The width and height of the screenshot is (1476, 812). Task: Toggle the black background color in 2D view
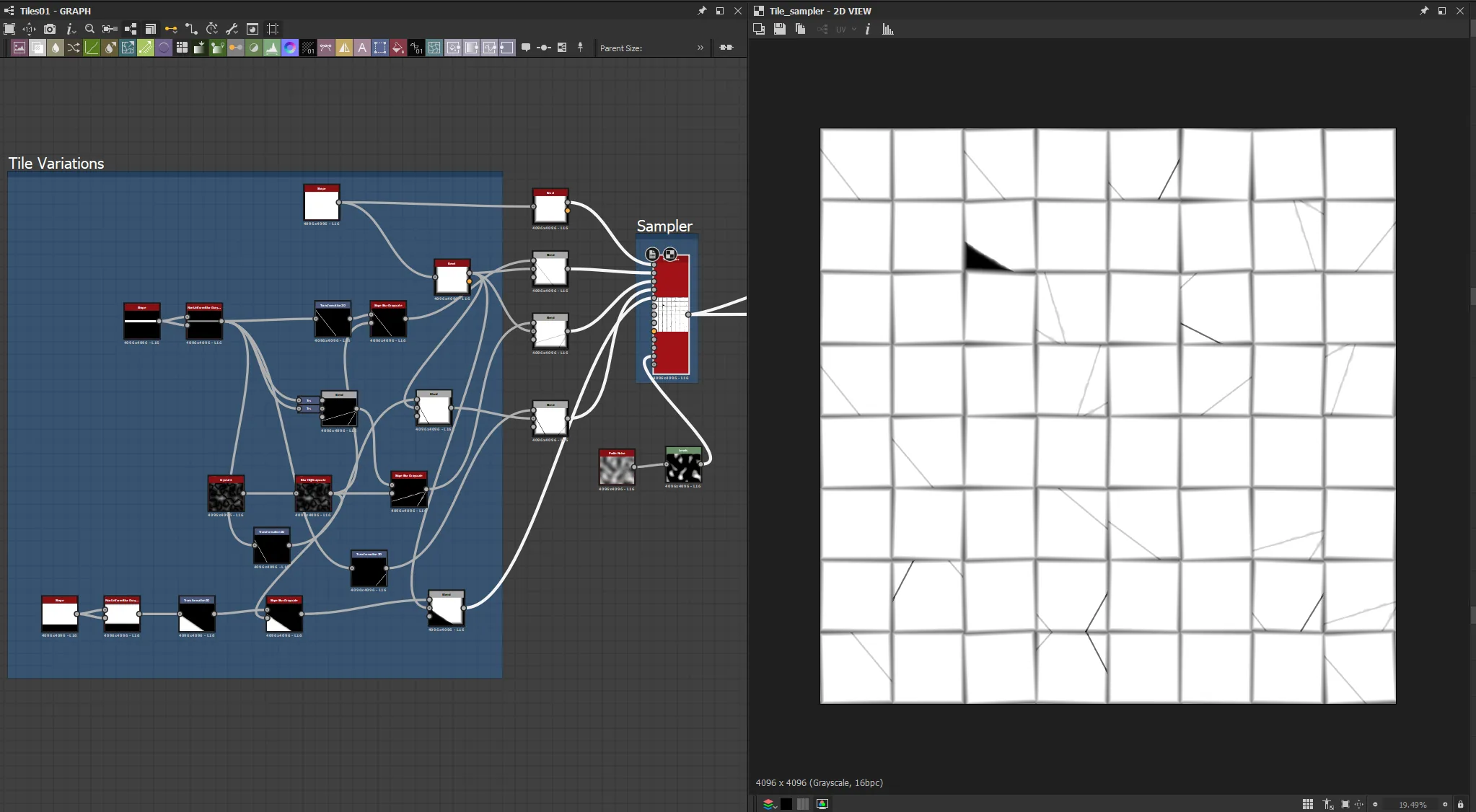click(786, 804)
